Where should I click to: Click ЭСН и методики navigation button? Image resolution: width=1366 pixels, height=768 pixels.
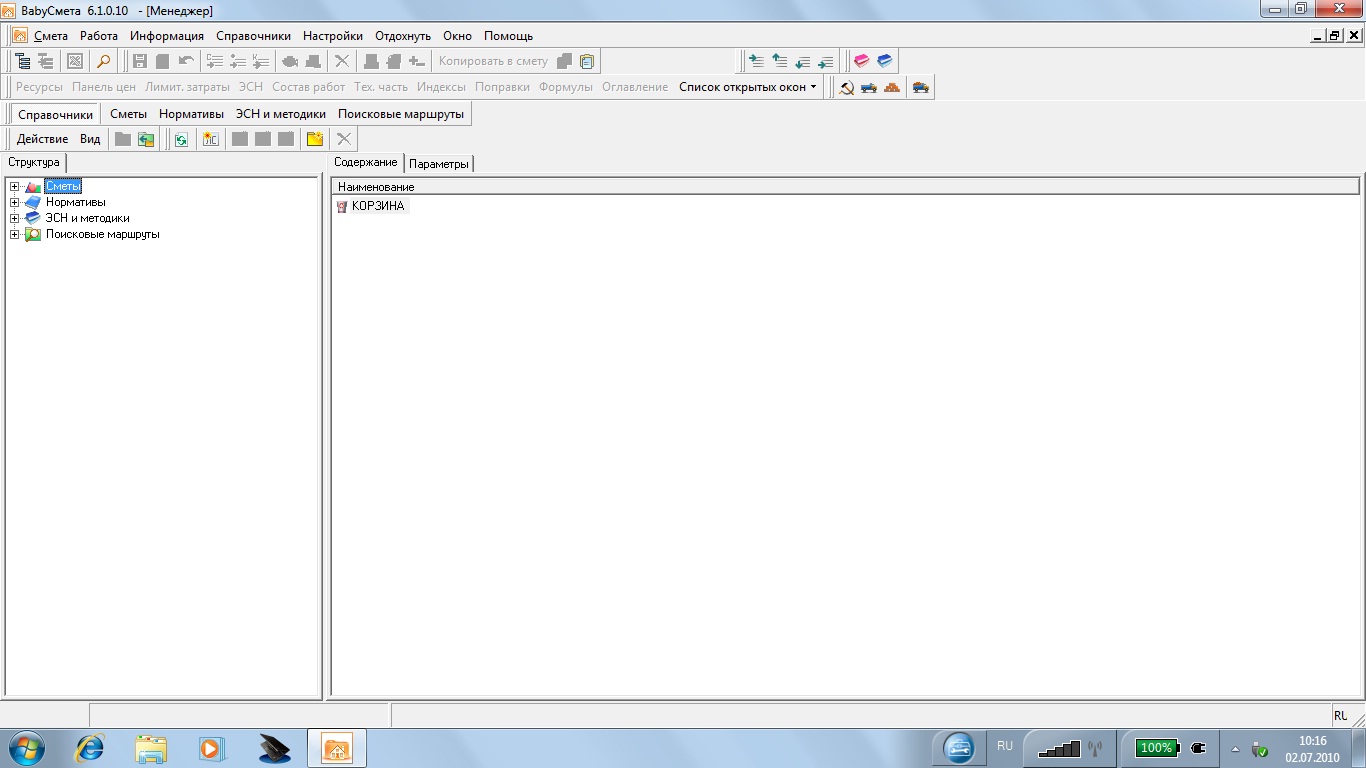(x=281, y=114)
